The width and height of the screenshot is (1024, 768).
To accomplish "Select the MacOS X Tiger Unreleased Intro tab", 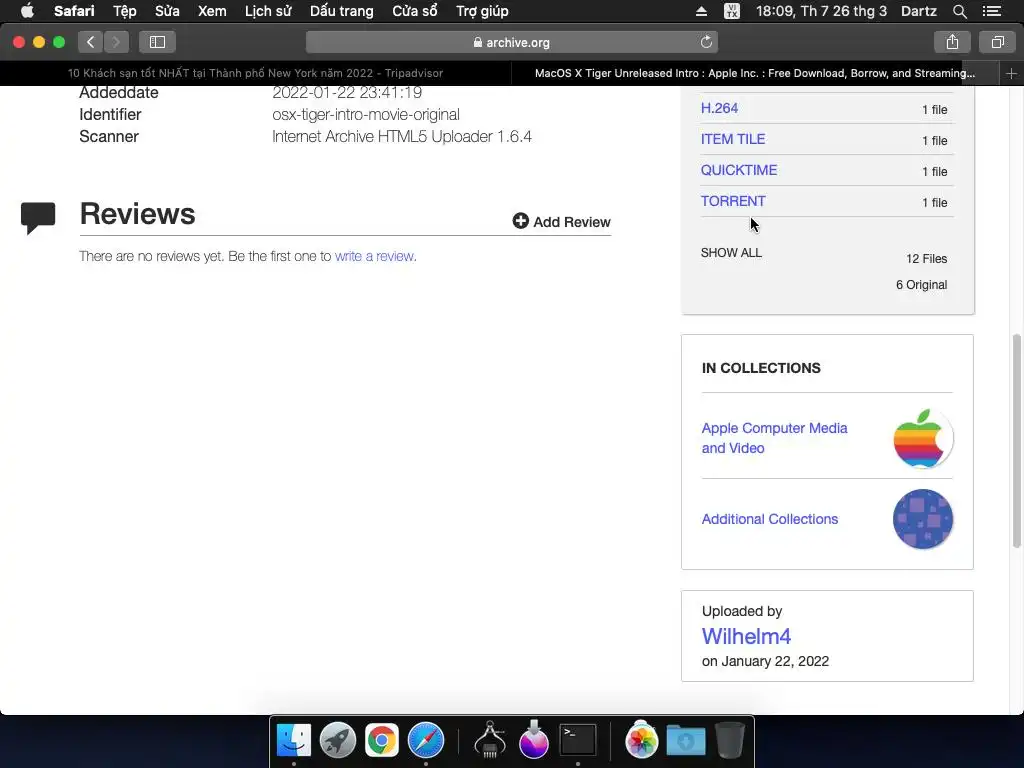I will pos(755,73).
